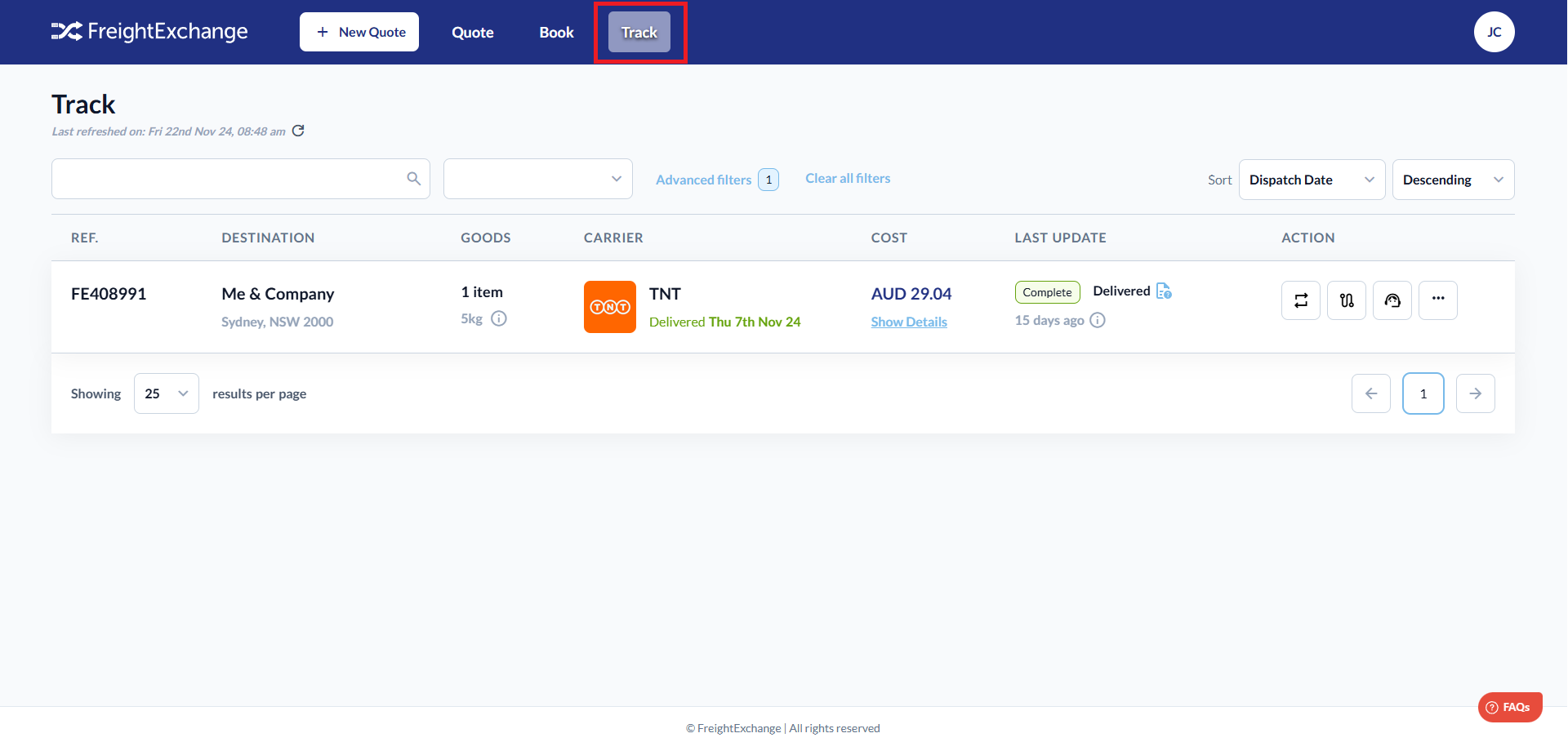This screenshot has width=1568, height=751.
Task: Open the empty filter dropdown
Action: click(x=538, y=179)
